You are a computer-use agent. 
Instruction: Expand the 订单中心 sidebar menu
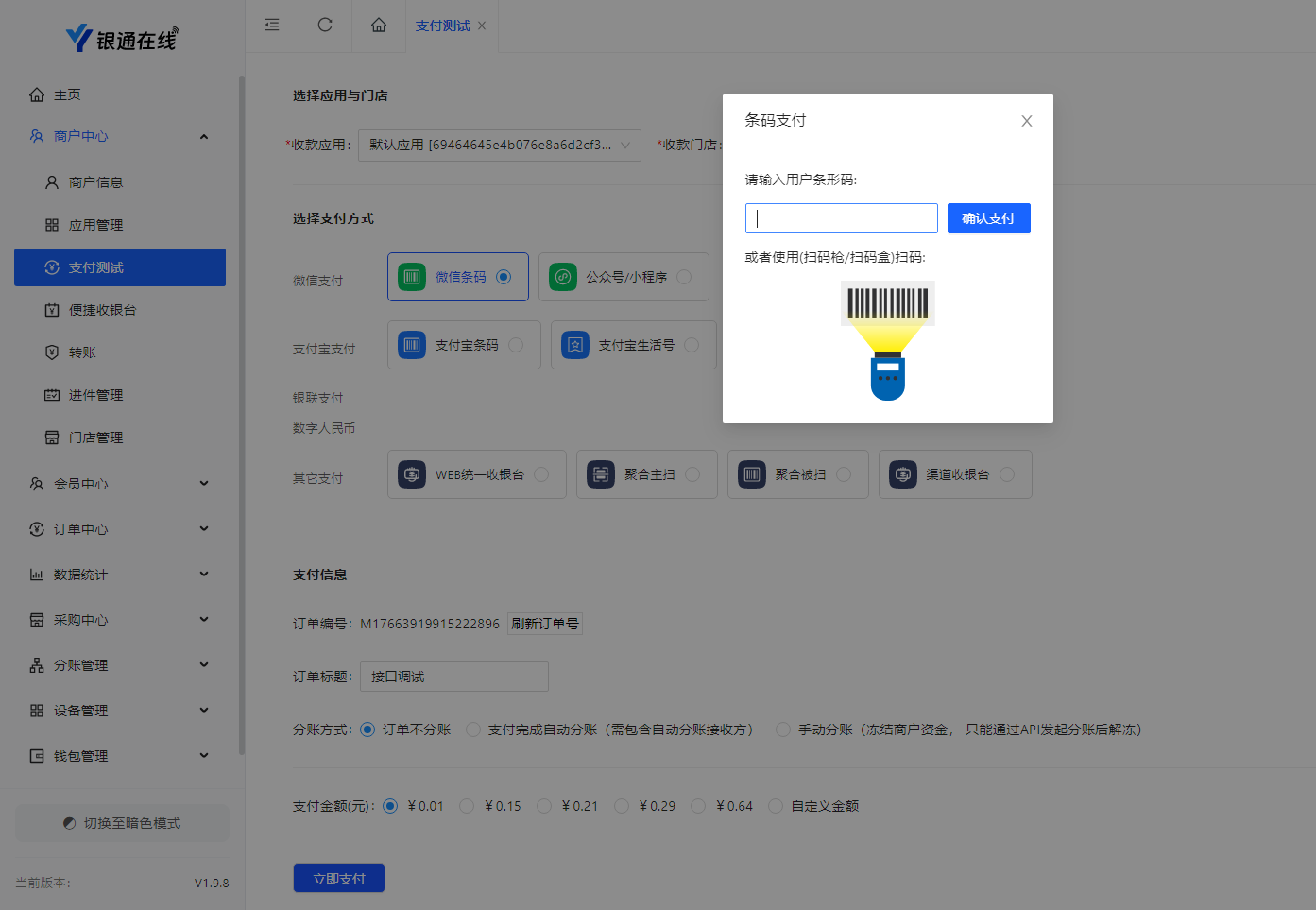point(119,529)
